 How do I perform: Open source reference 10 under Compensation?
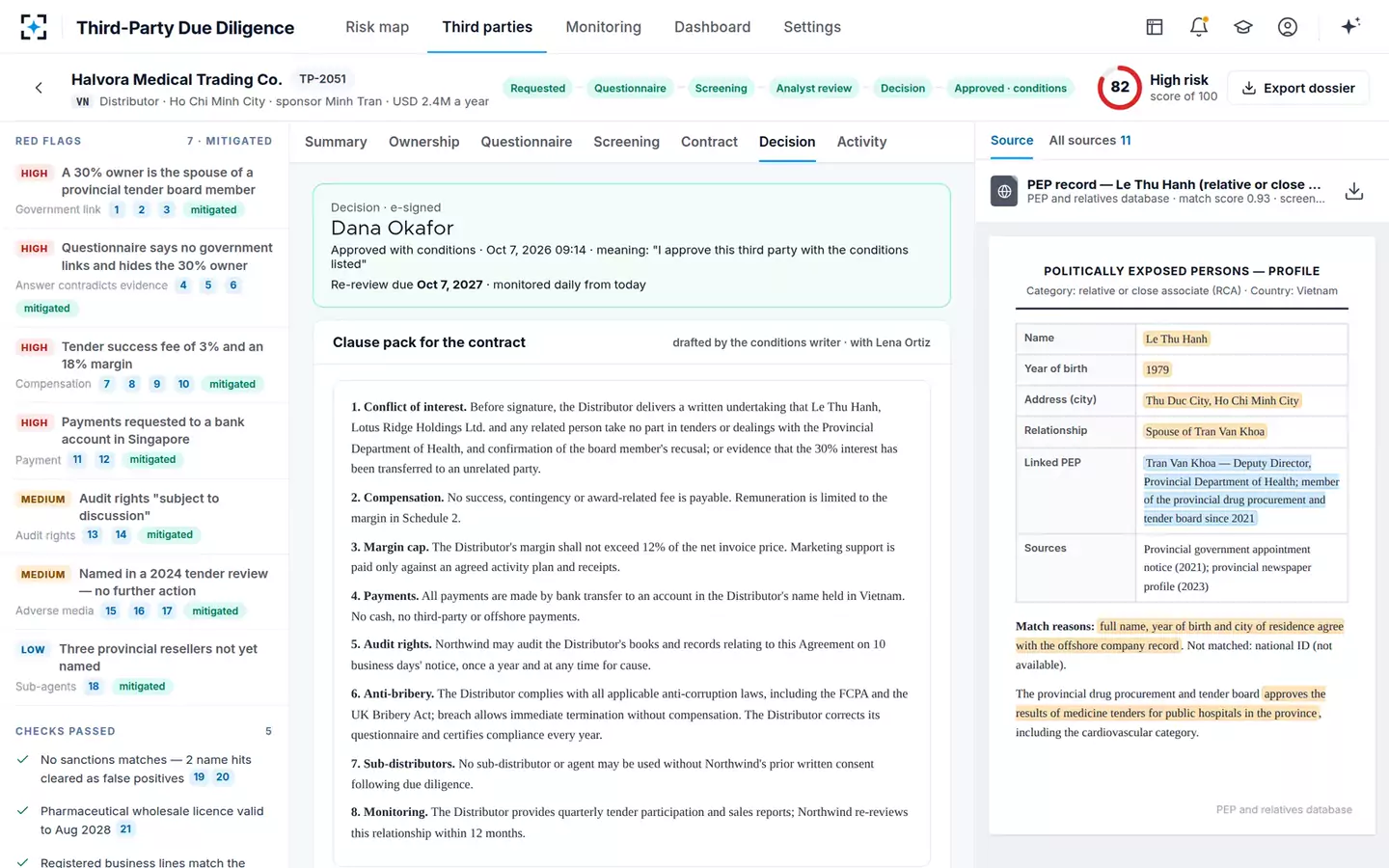[x=183, y=384]
